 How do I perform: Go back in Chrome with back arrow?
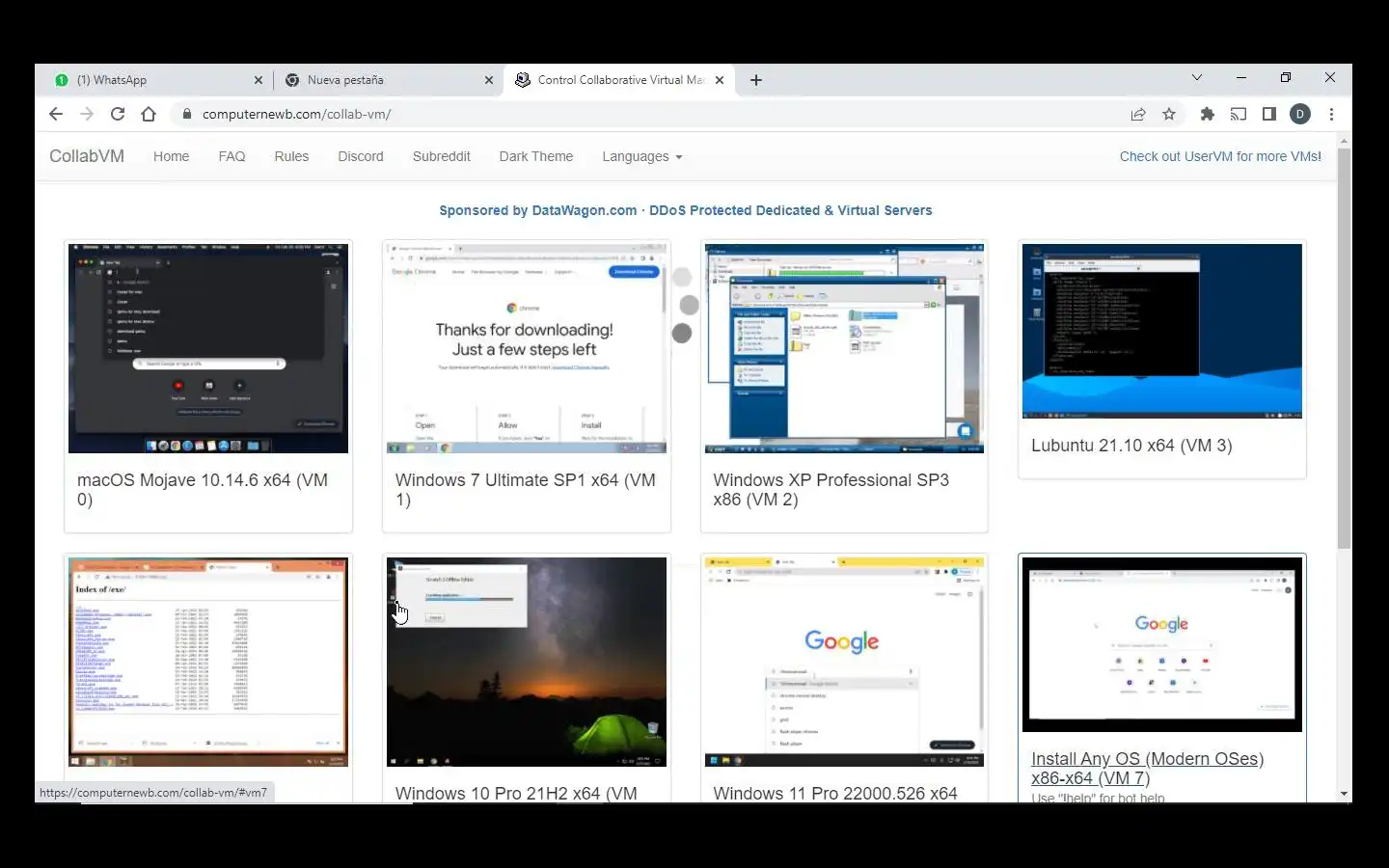tap(56, 114)
